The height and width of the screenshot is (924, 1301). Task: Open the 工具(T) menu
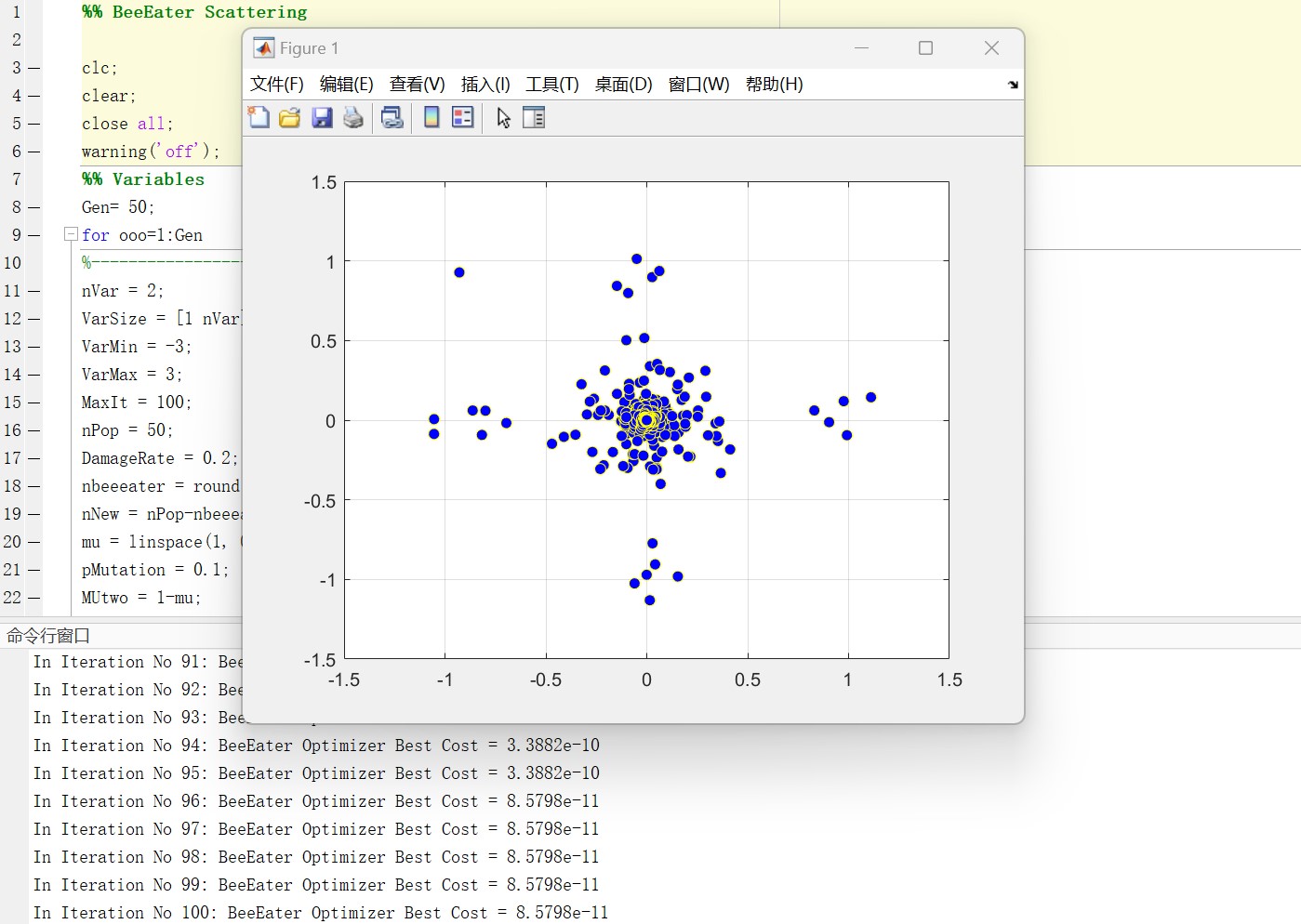pyautogui.click(x=552, y=85)
